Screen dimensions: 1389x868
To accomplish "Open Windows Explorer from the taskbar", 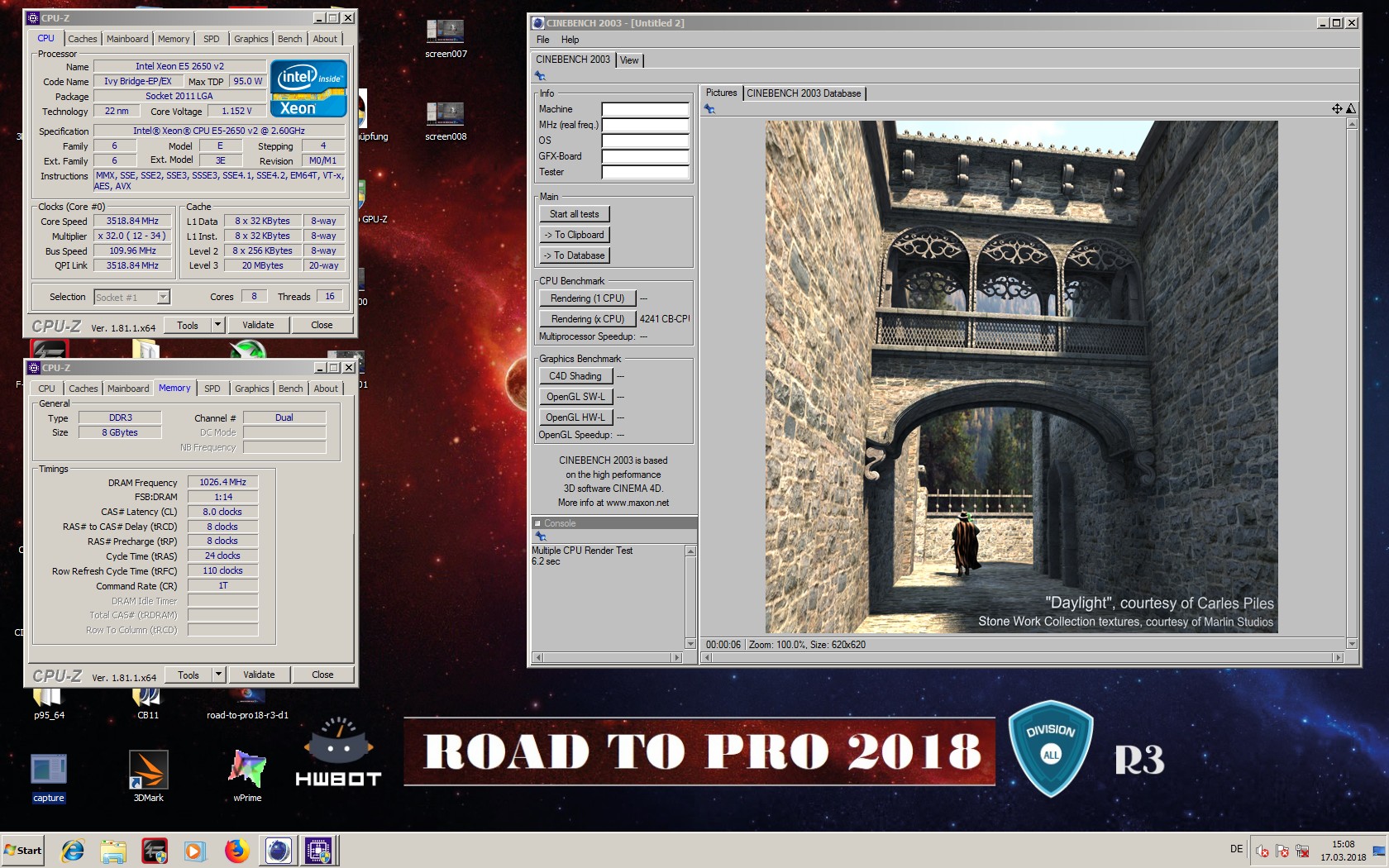I will [x=113, y=850].
